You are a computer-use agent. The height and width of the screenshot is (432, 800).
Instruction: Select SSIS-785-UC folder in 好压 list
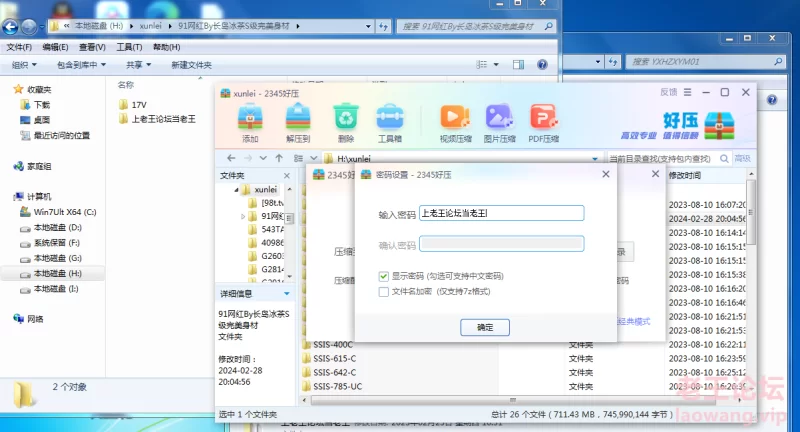point(332,387)
